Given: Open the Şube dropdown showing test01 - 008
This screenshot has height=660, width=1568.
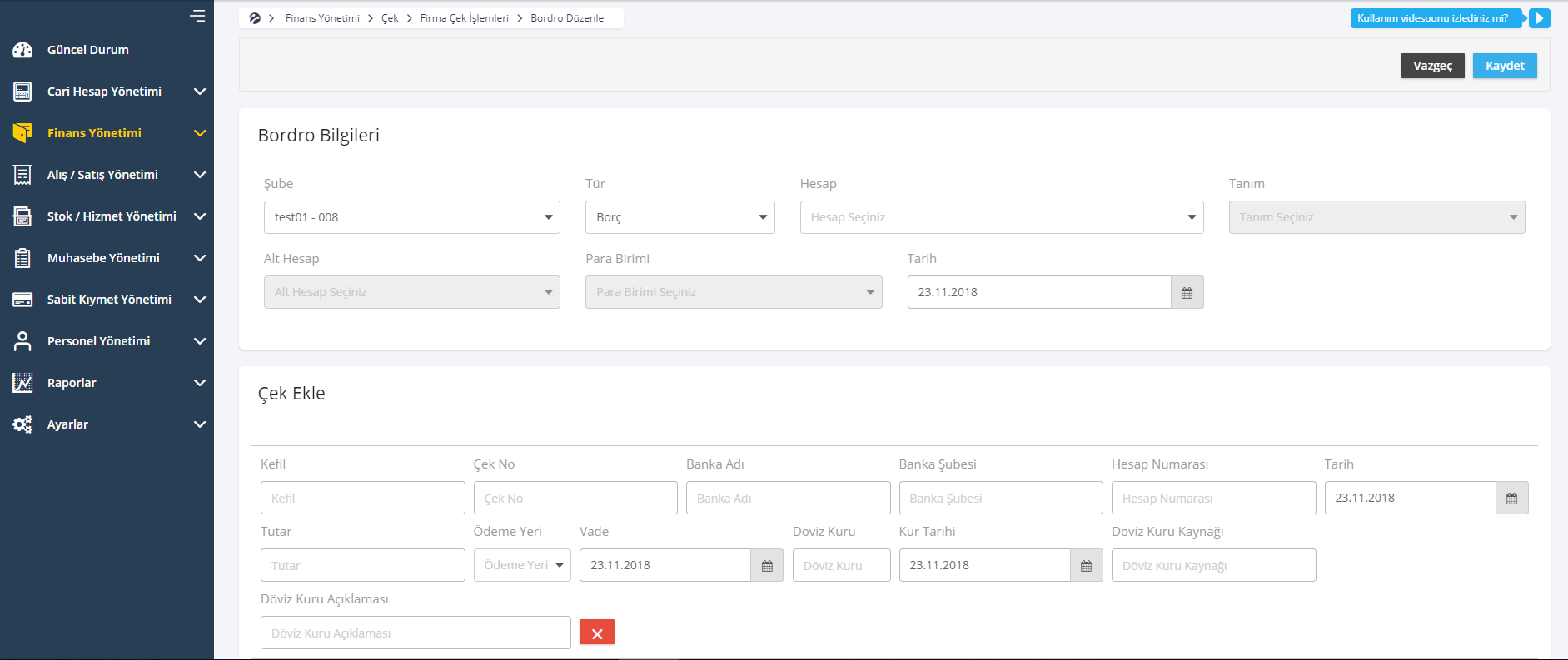Looking at the screenshot, I should [x=412, y=217].
